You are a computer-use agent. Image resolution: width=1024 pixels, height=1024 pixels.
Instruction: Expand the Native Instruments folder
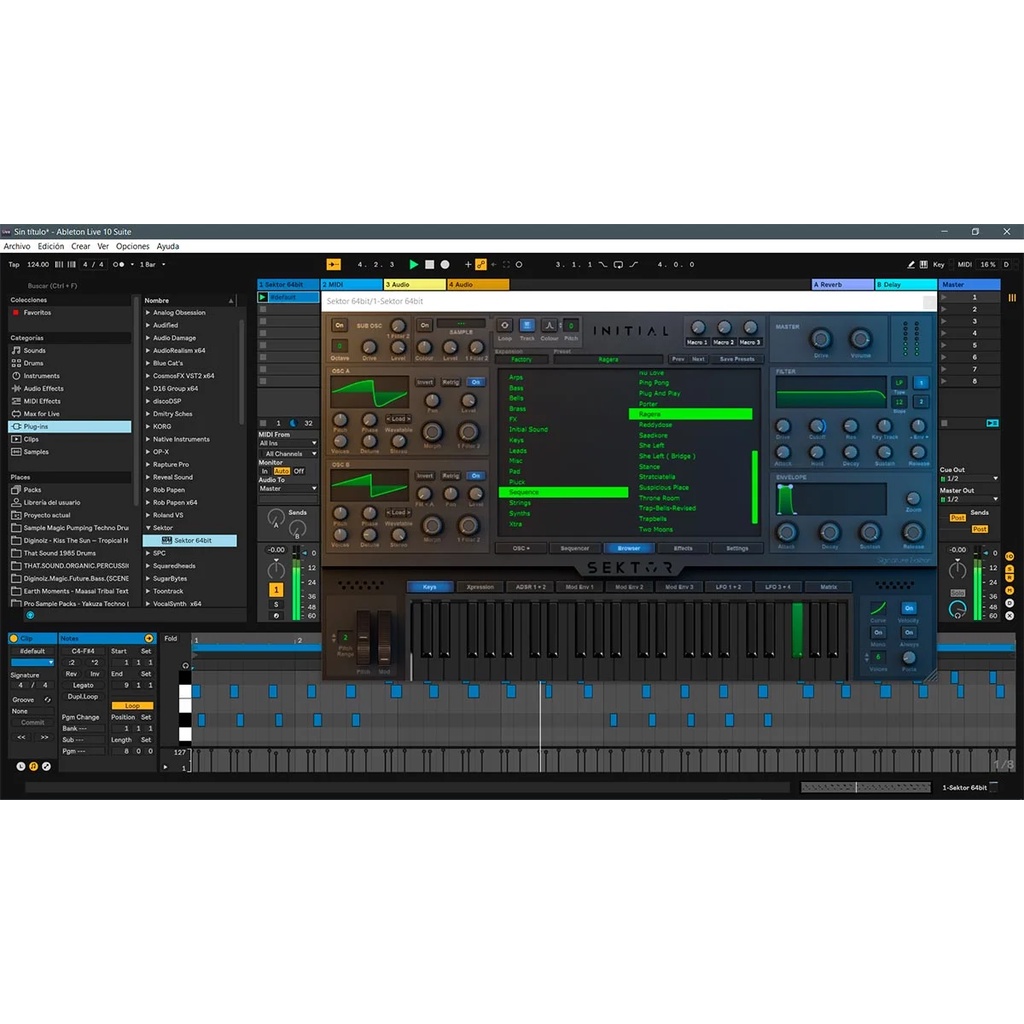tap(148, 440)
